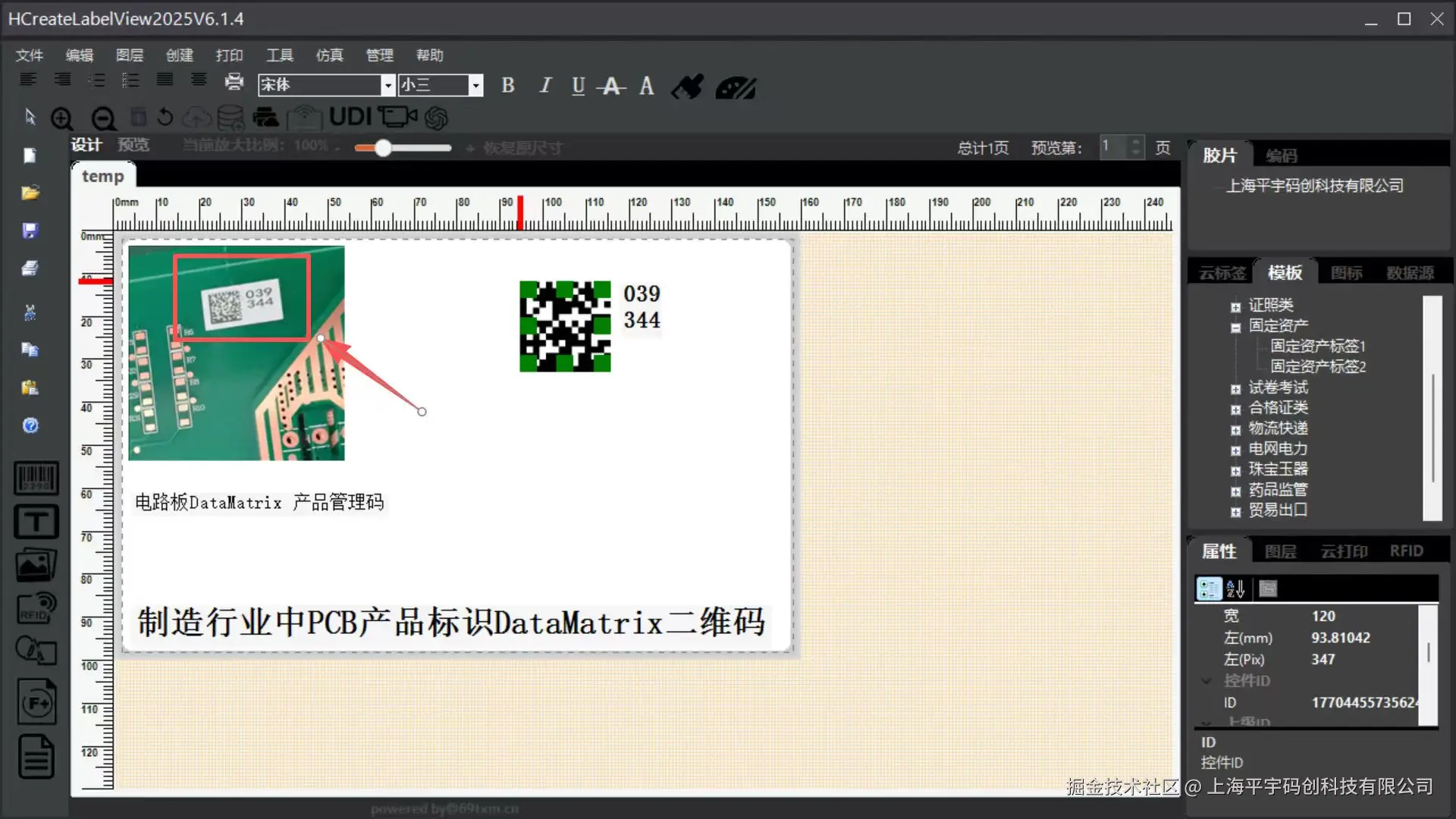Viewport: 1456px width, 819px height.
Task: Click the printer icon in toolbar
Action: 234,82
